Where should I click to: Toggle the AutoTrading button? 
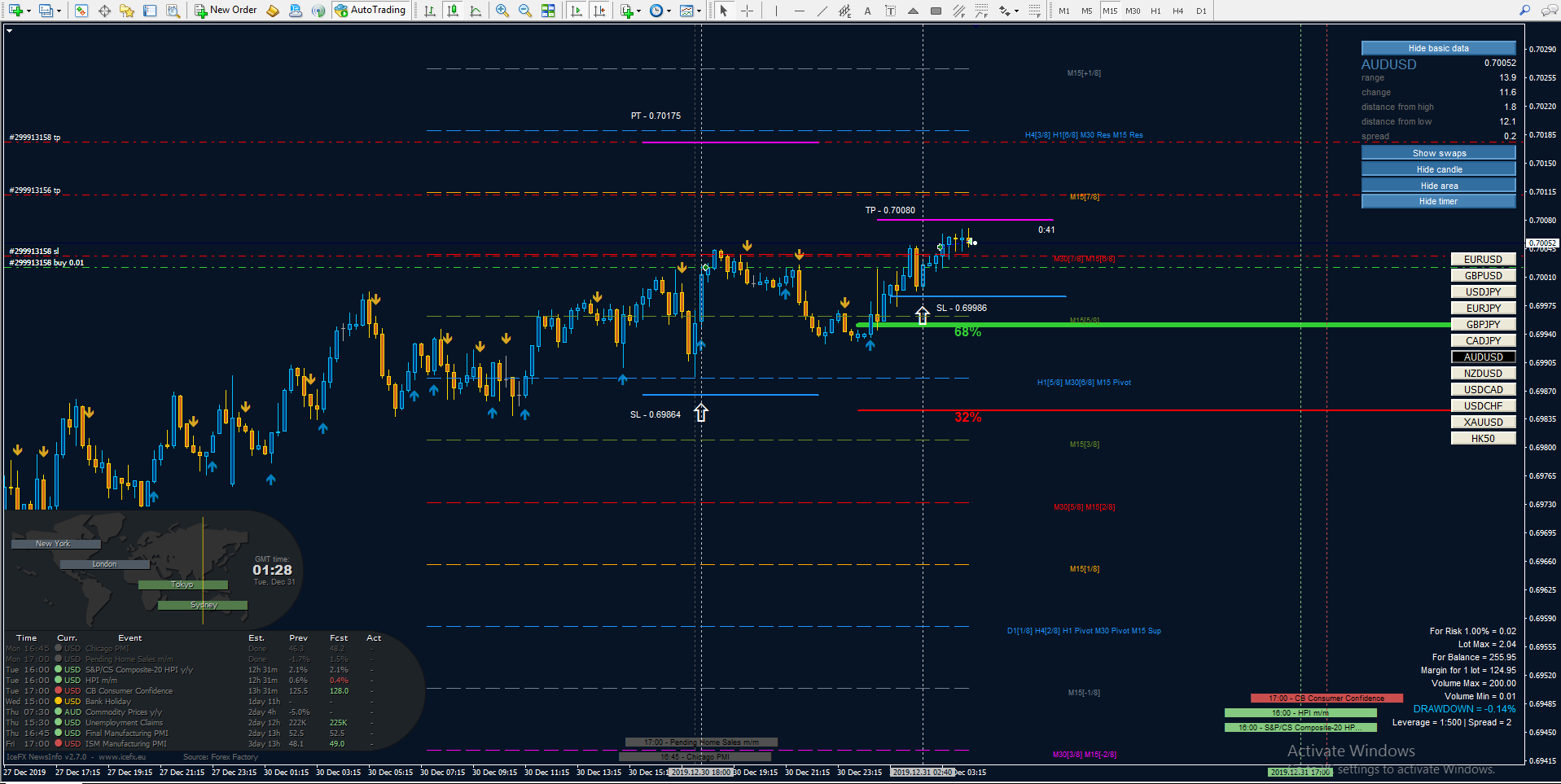[x=371, y=11]
